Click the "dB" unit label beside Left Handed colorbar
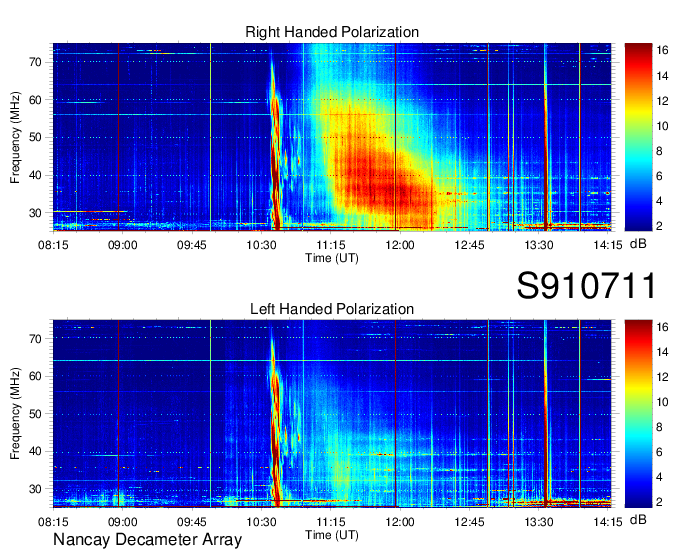Viewport: 680px width, 552px height. tap(638, 519)
